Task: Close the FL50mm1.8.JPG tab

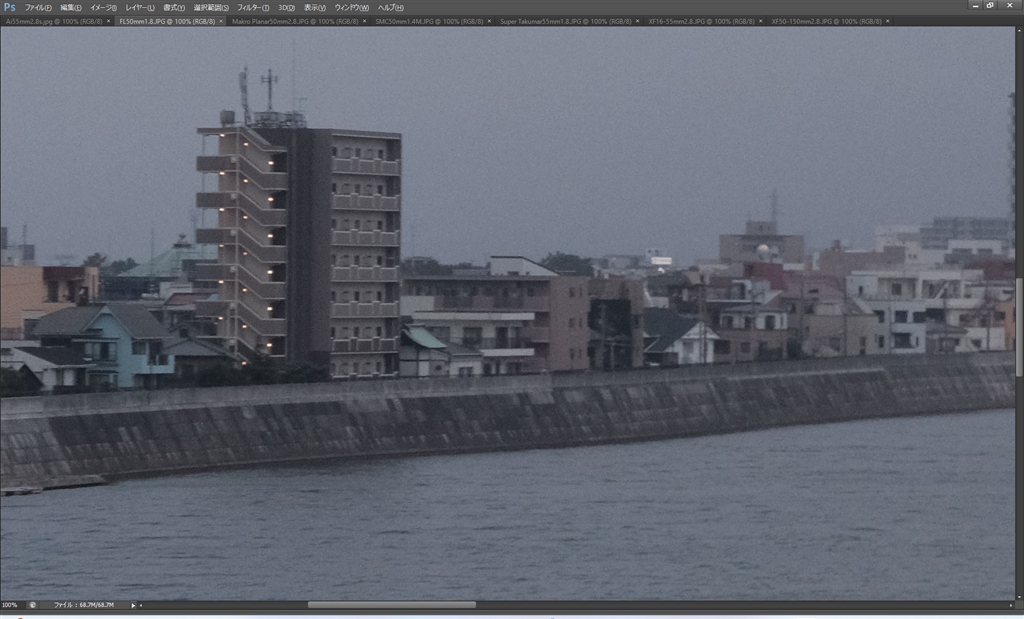Action: coord(221,22)
